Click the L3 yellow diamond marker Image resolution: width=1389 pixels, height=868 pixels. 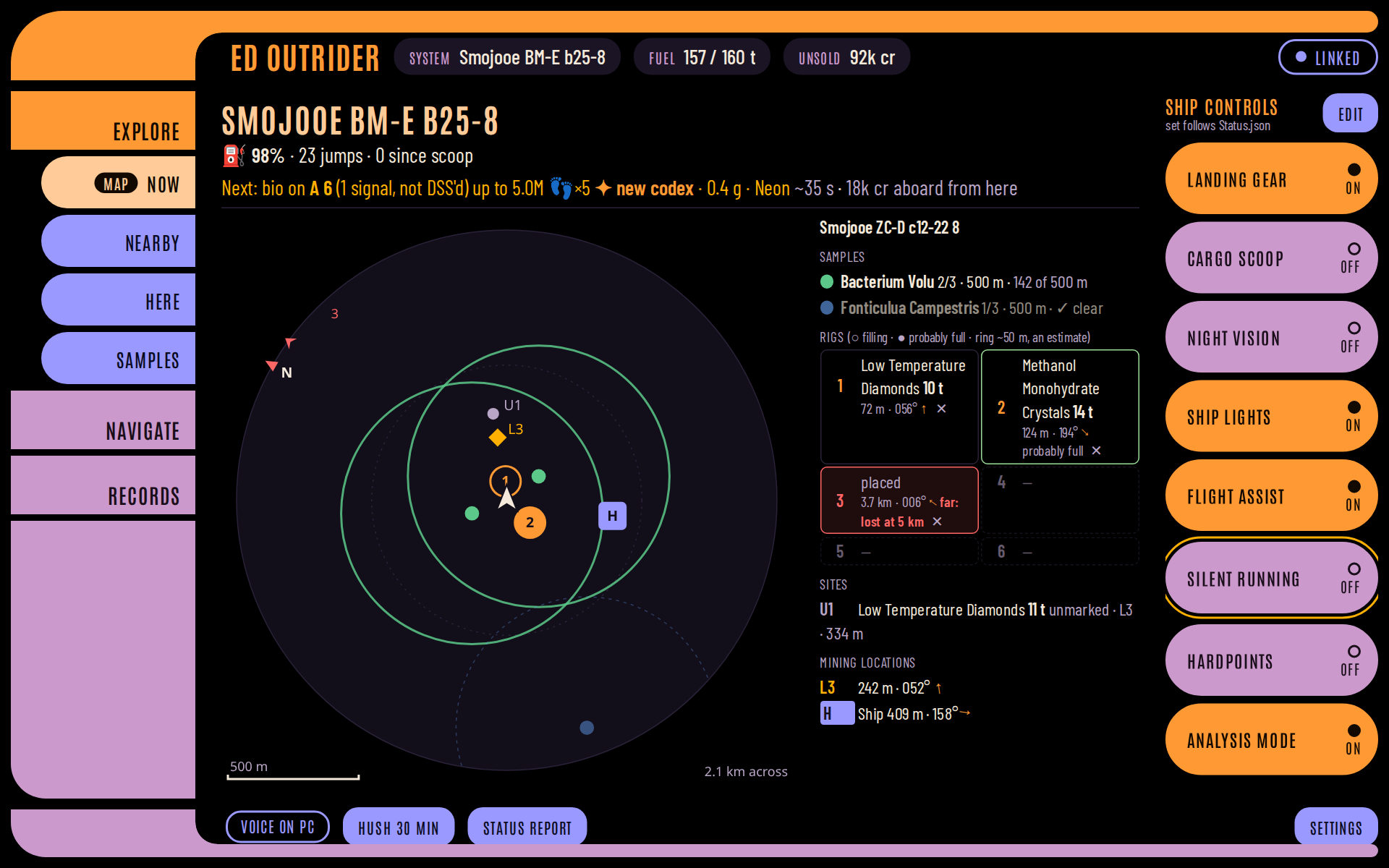pos(497,438)
